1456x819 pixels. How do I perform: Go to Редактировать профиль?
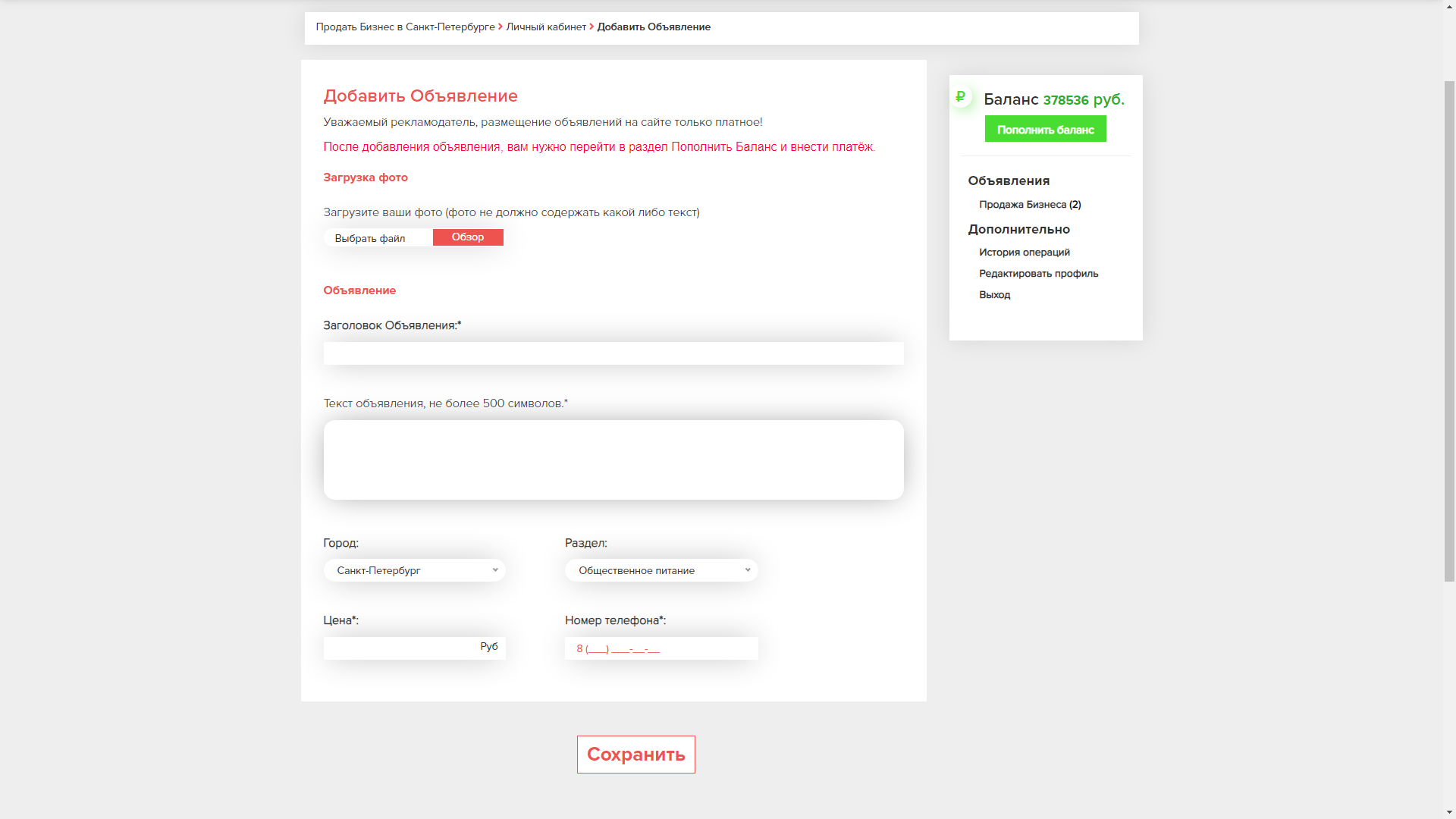[x=1038, y=274]
